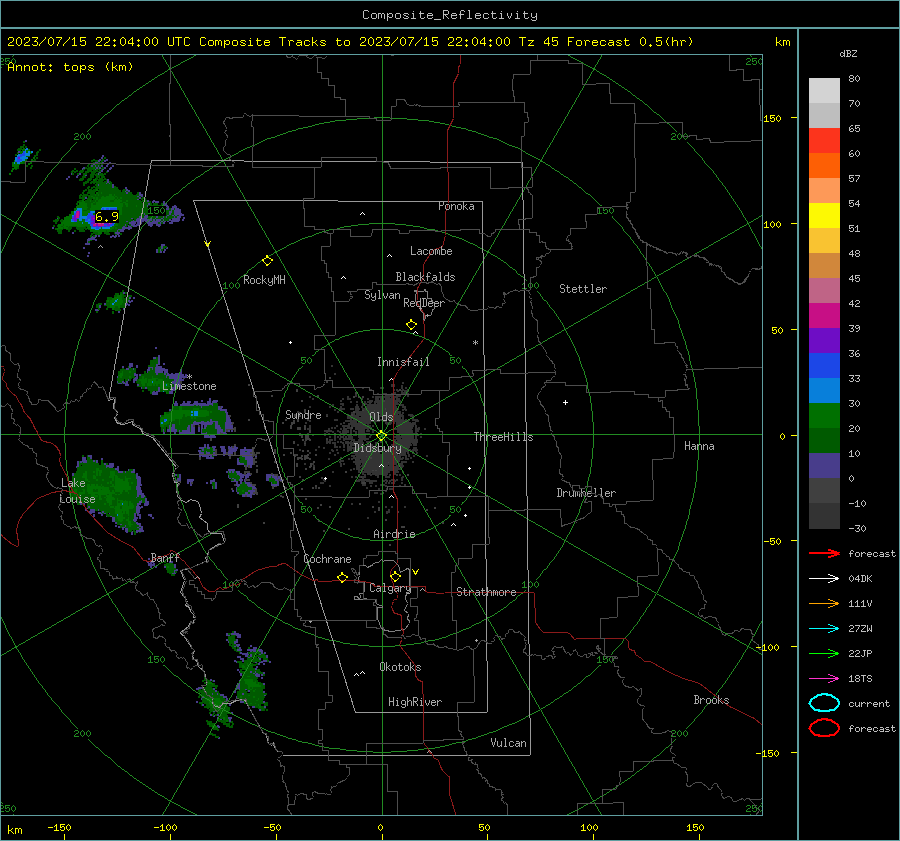The width and height of the screenshot is (900, 841).
Task: Click the Red Deer diamond station marker
Action: coord(411,325)
